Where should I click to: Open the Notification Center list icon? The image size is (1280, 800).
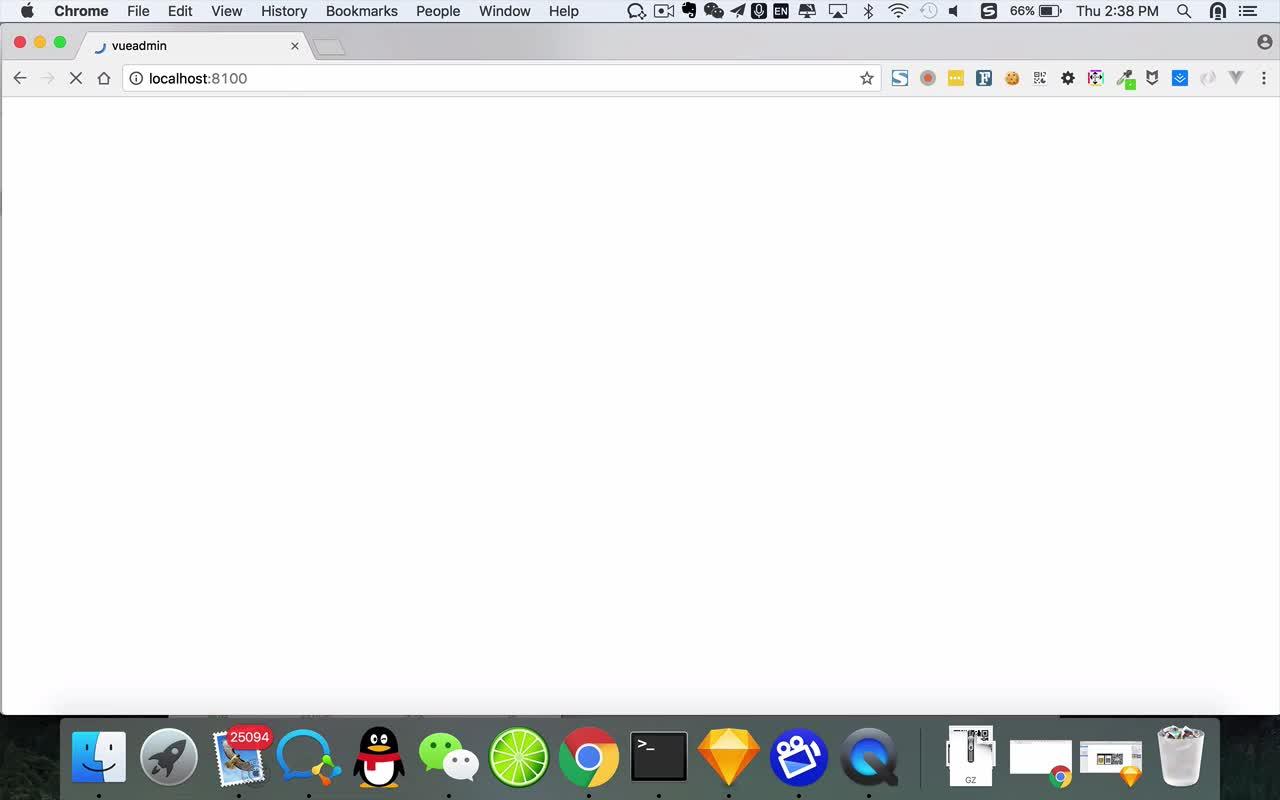click(x=1247, y=11)
